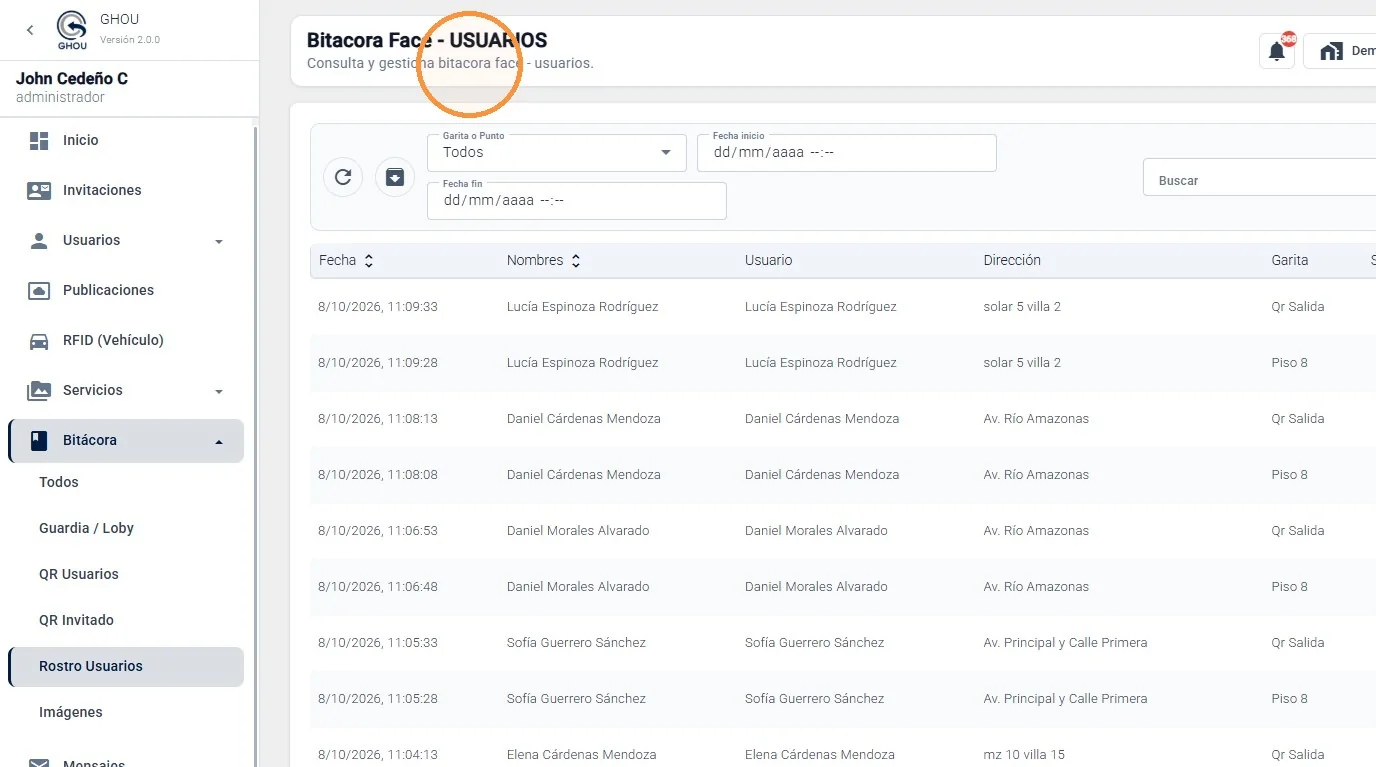Collapse sidebar with the back chevron
The width and height of the screenshot is (1376, 767).
pos(30,30)
